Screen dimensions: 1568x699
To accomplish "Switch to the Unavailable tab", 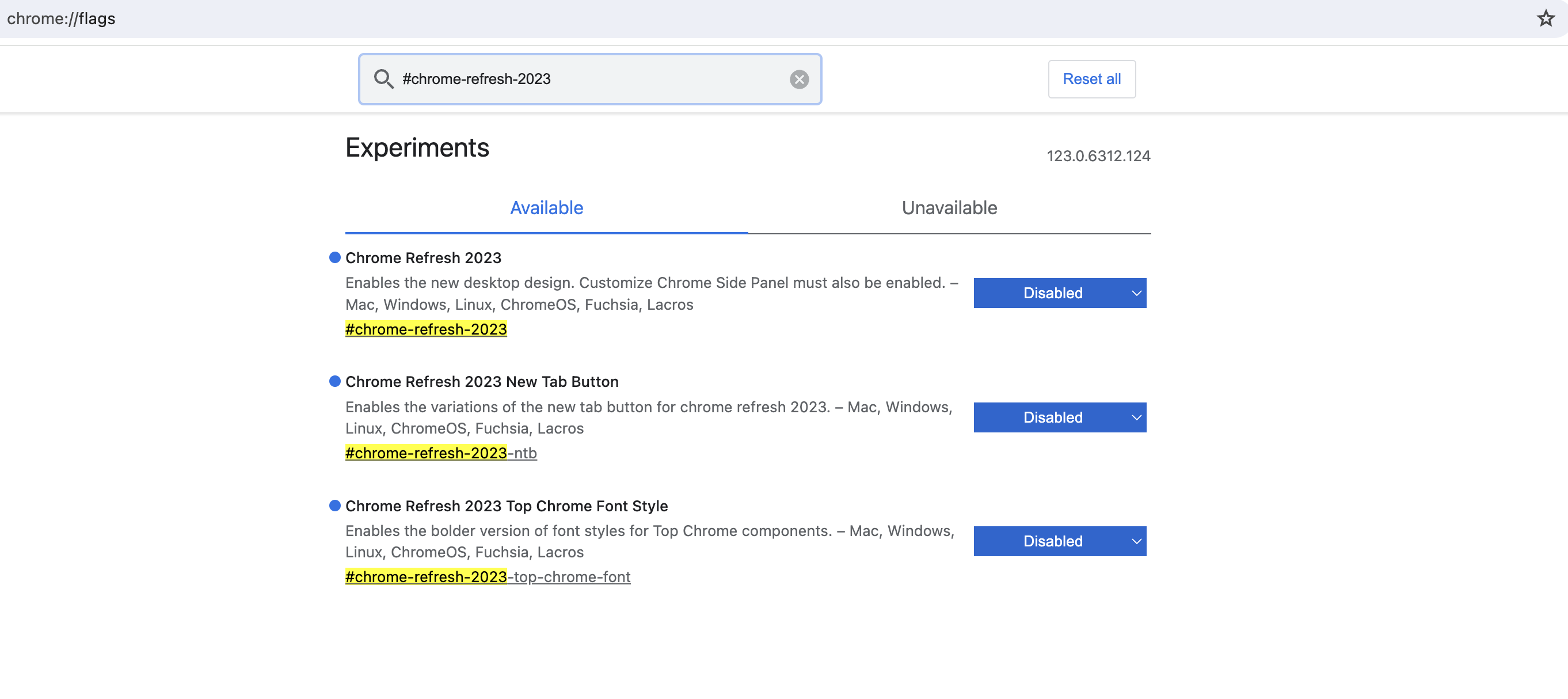I will 949,208.
